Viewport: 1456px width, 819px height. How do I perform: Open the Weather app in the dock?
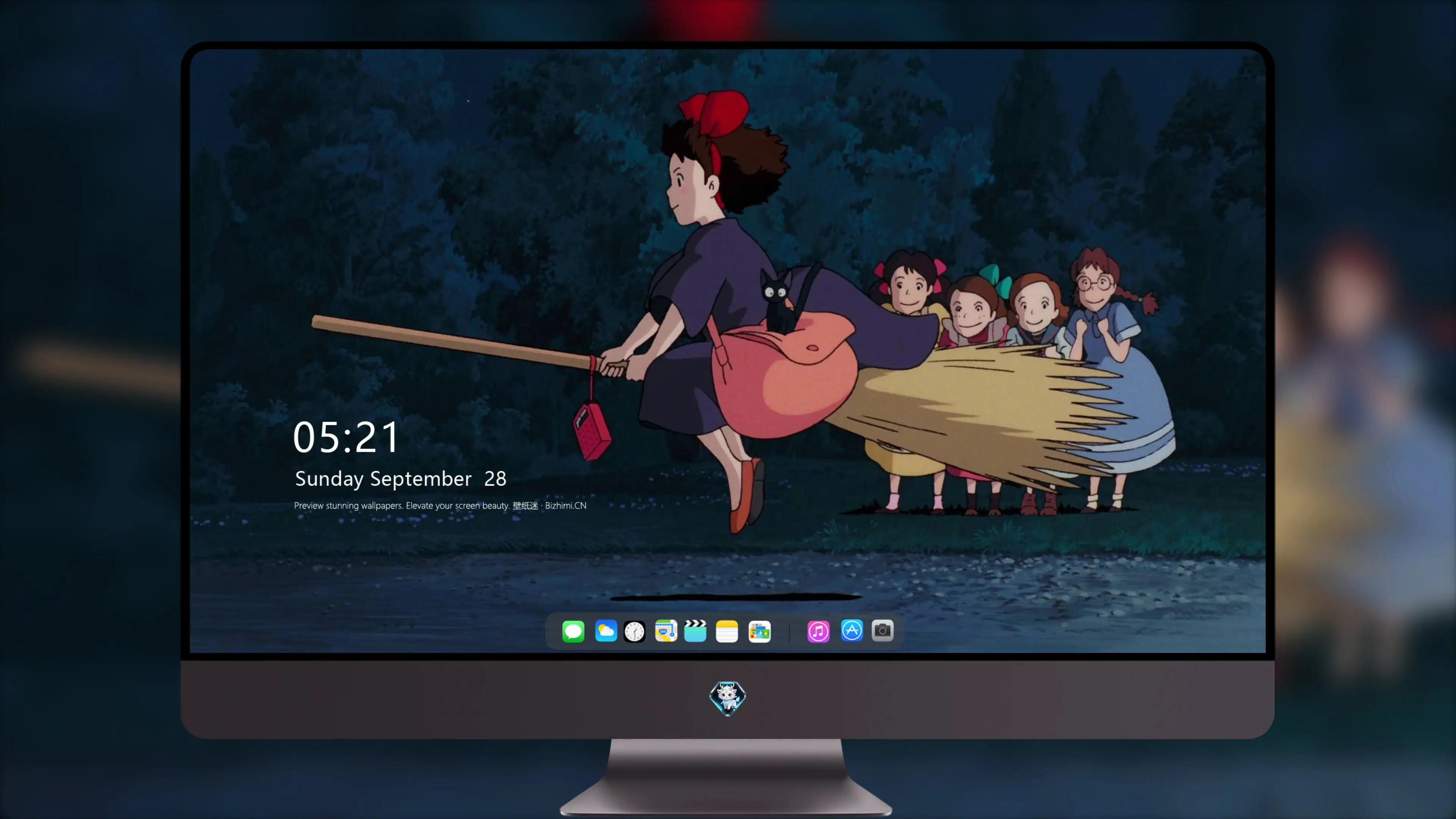(606, 631)
